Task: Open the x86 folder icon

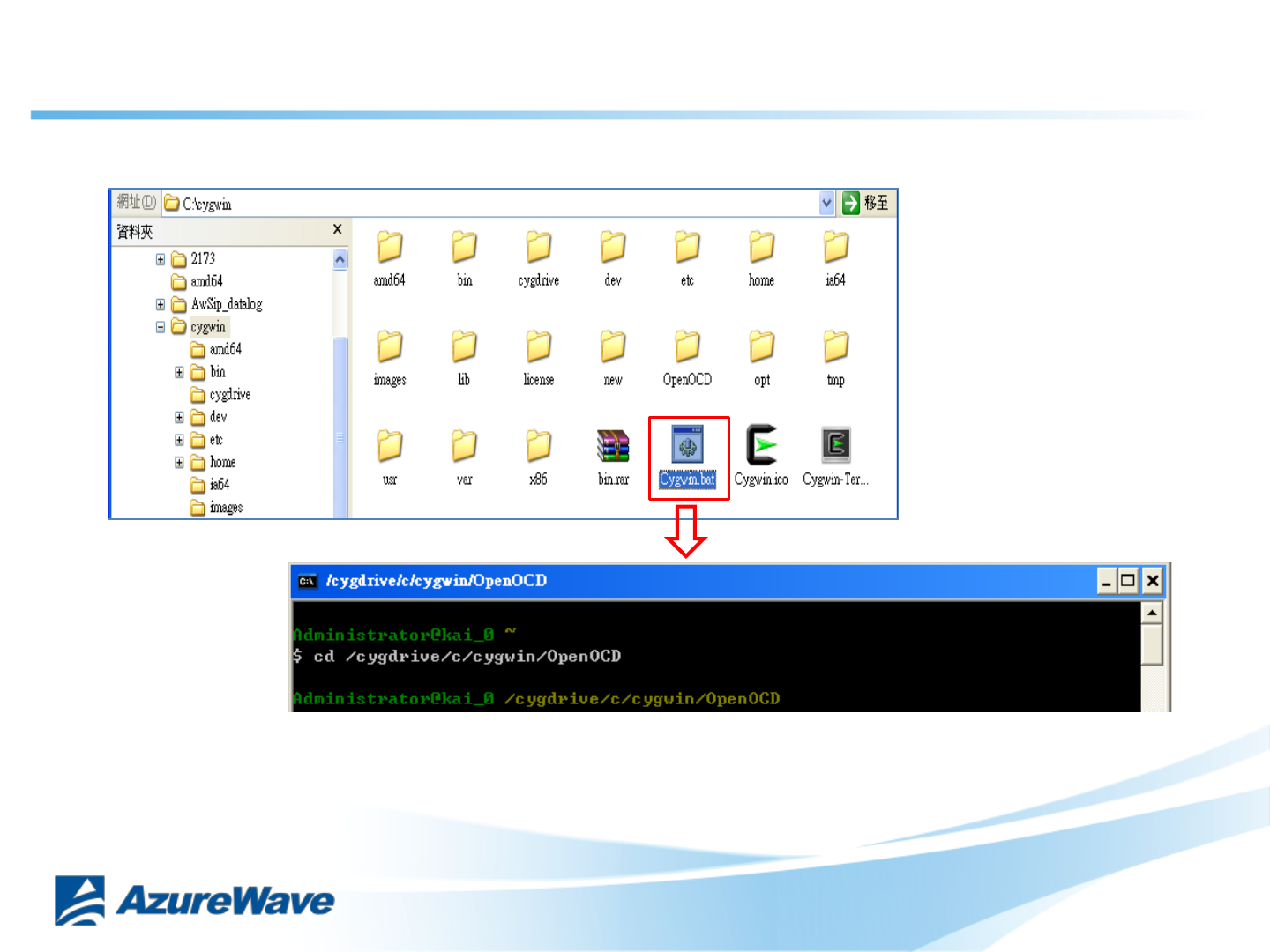Action: [x=539, y=447]
